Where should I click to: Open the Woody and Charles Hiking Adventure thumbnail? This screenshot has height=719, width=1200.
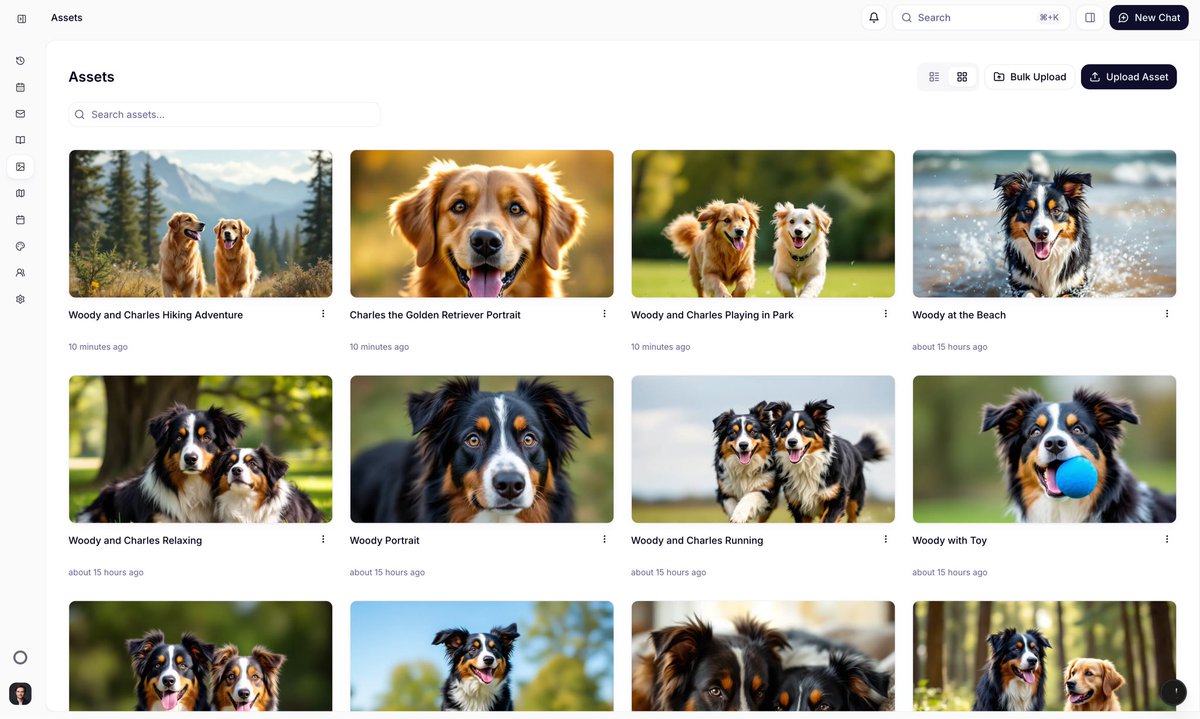coord(200,224)
